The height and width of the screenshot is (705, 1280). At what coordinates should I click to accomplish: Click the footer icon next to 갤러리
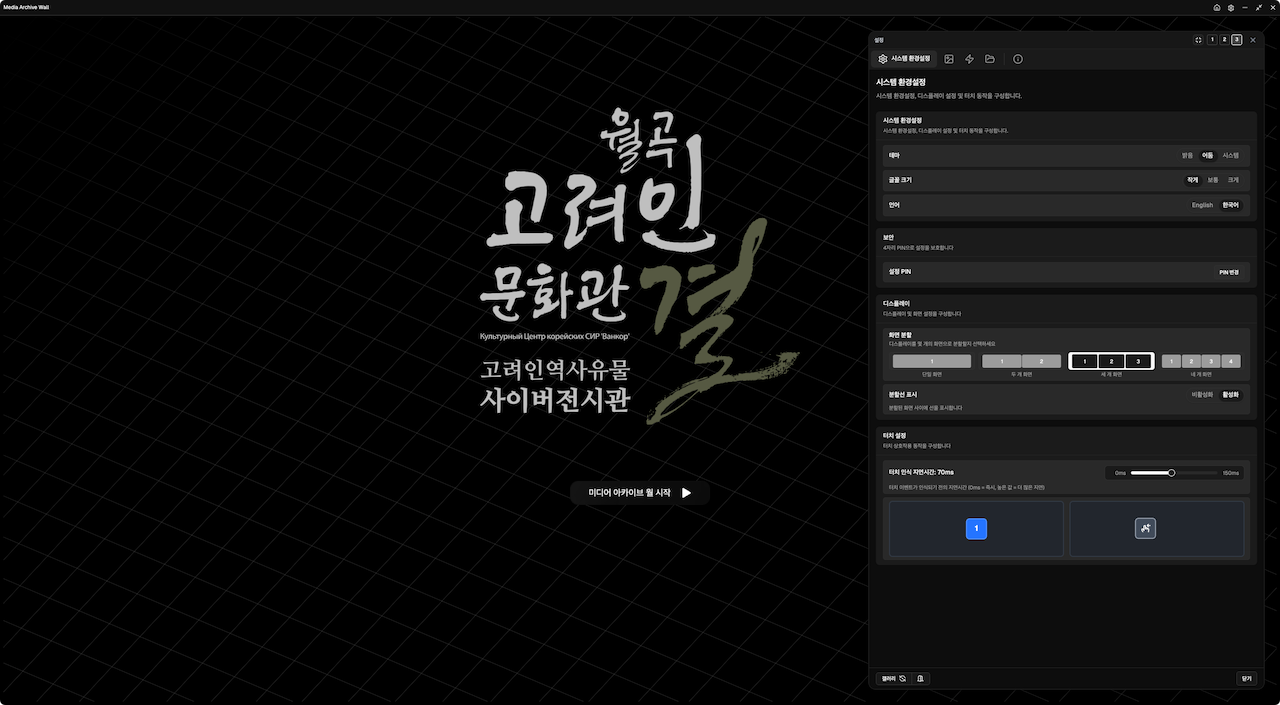[x=921, y=678]
